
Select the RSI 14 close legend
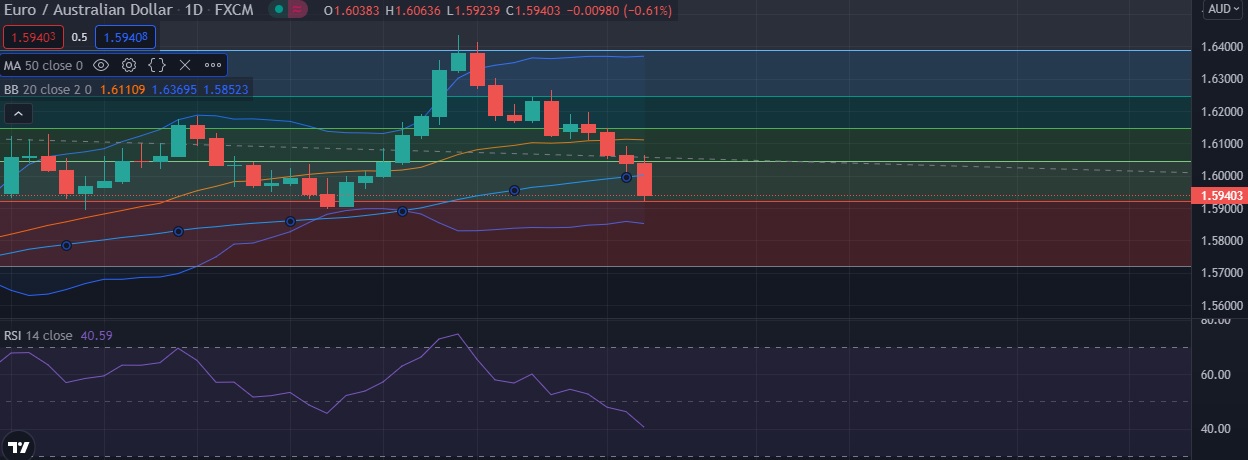(x=38, y=335)
